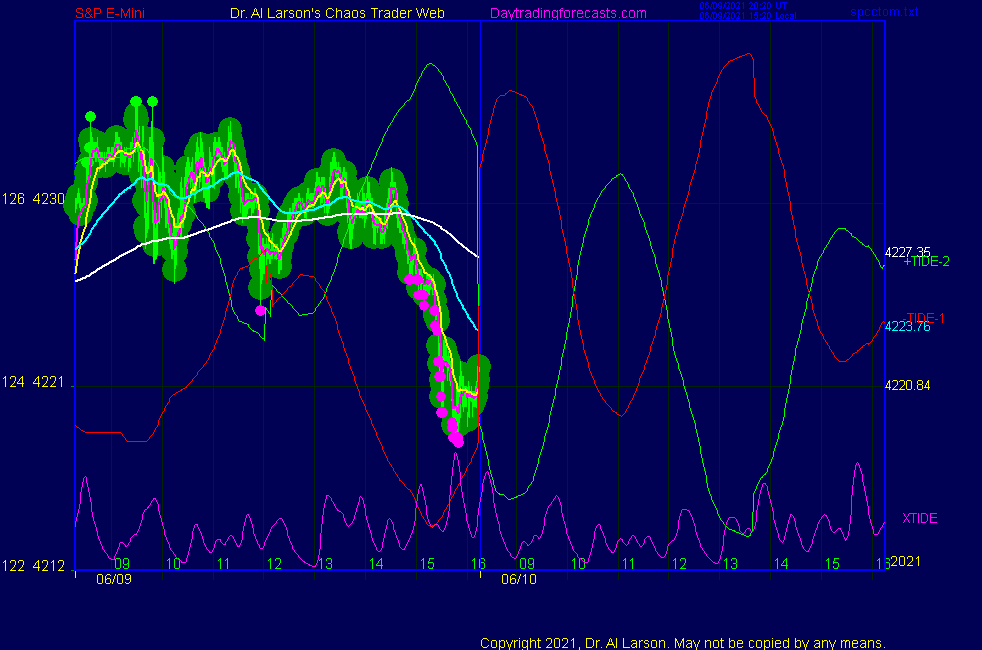The height and width of the screenshot is (650, 982).
Task: Click the "06/09/2021 15:20 Local" timestamp
Action: 748,16
